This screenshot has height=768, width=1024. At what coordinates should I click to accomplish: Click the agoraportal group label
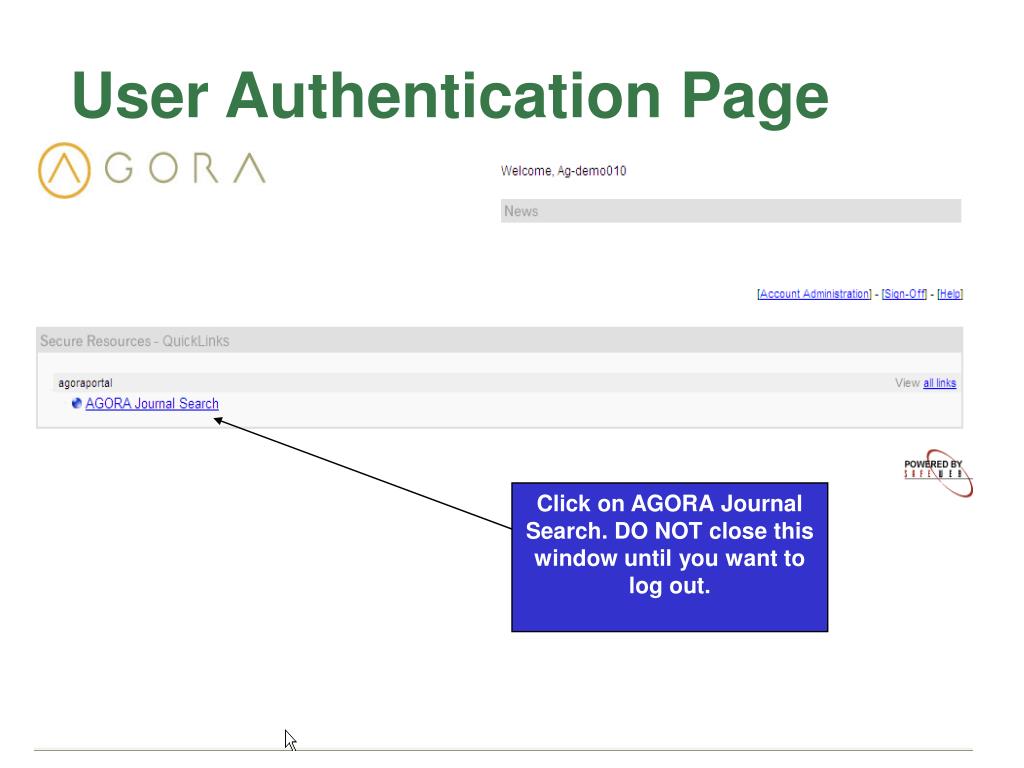[86, 383]
